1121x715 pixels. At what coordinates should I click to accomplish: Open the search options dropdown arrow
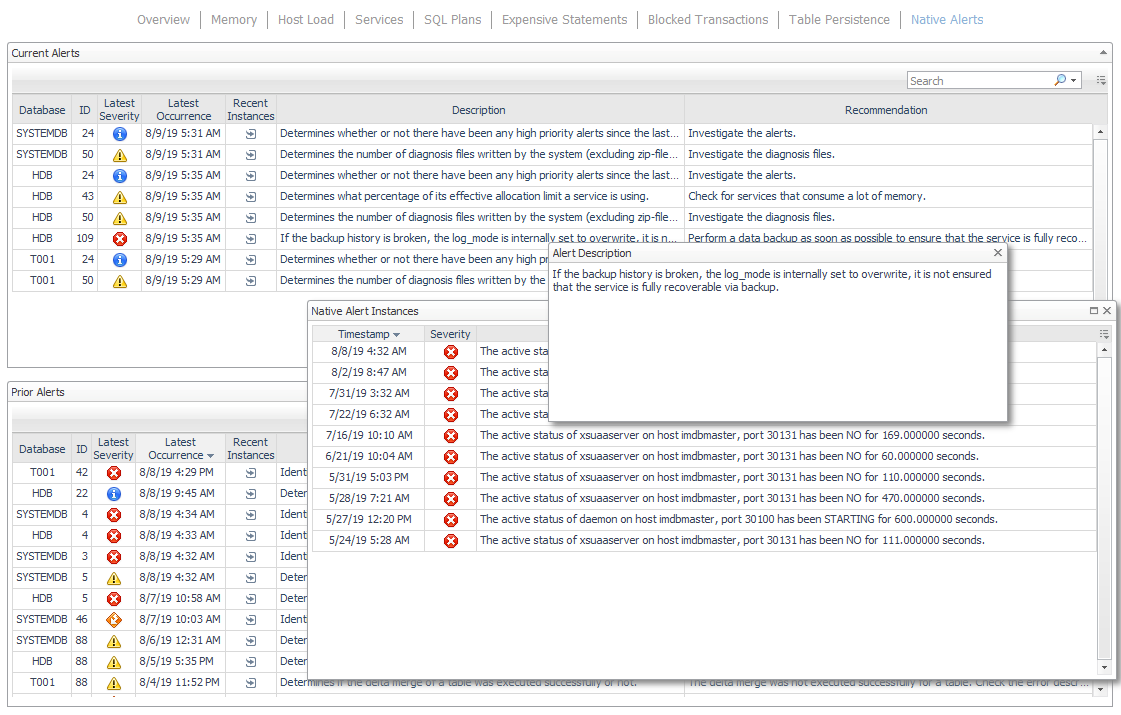click(x=1074, y=81)
